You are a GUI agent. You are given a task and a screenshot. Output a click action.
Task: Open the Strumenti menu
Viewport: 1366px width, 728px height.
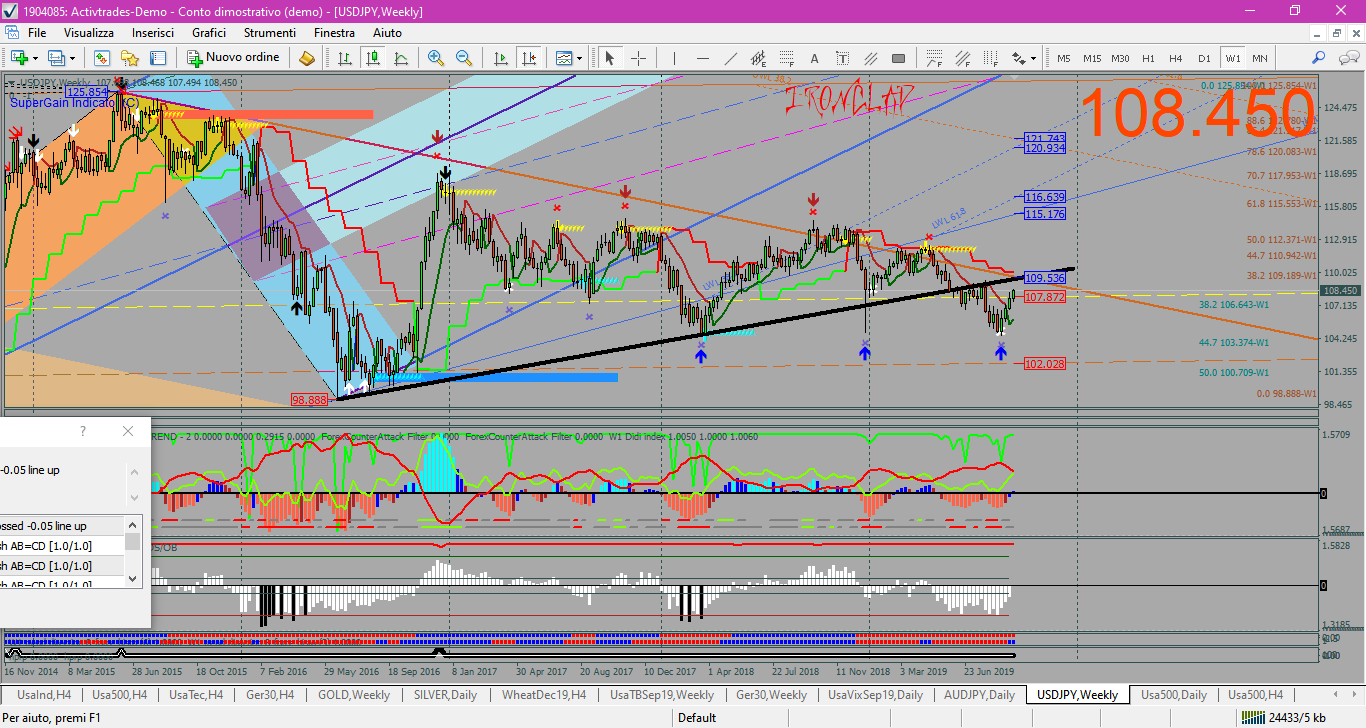pos(268,33)
